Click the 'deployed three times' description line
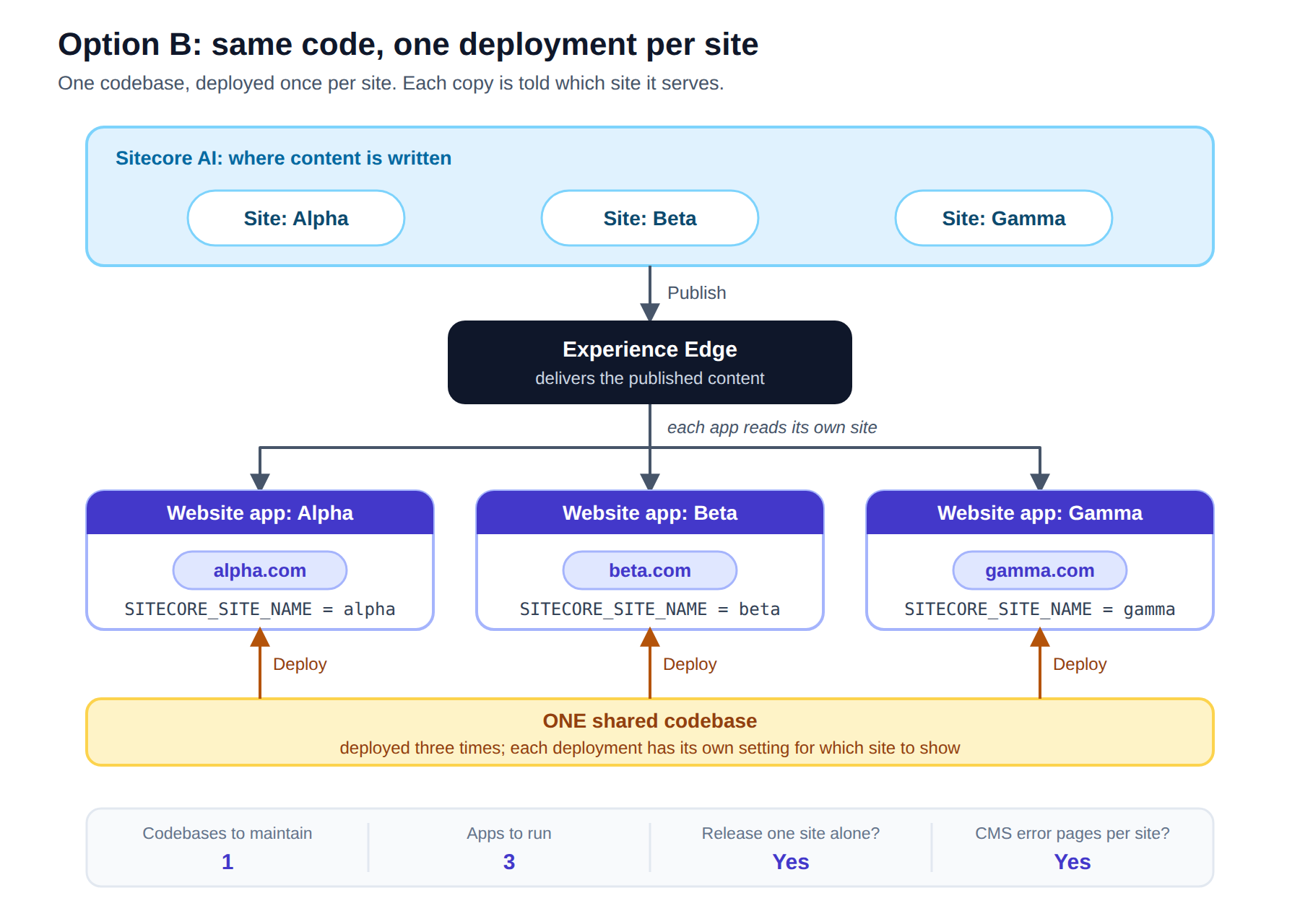1300x924 pixels. [x=650, y=748]
